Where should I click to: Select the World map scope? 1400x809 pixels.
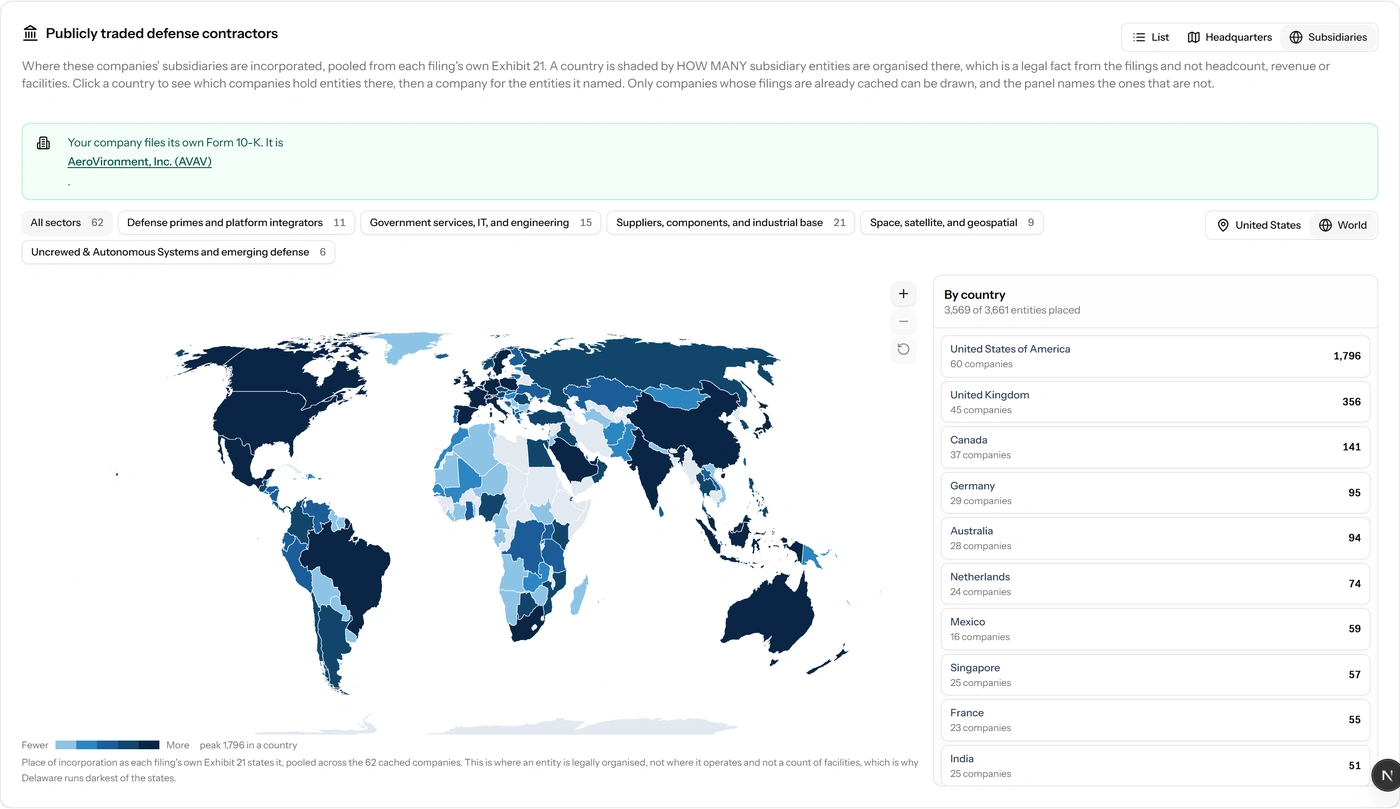1342,225
